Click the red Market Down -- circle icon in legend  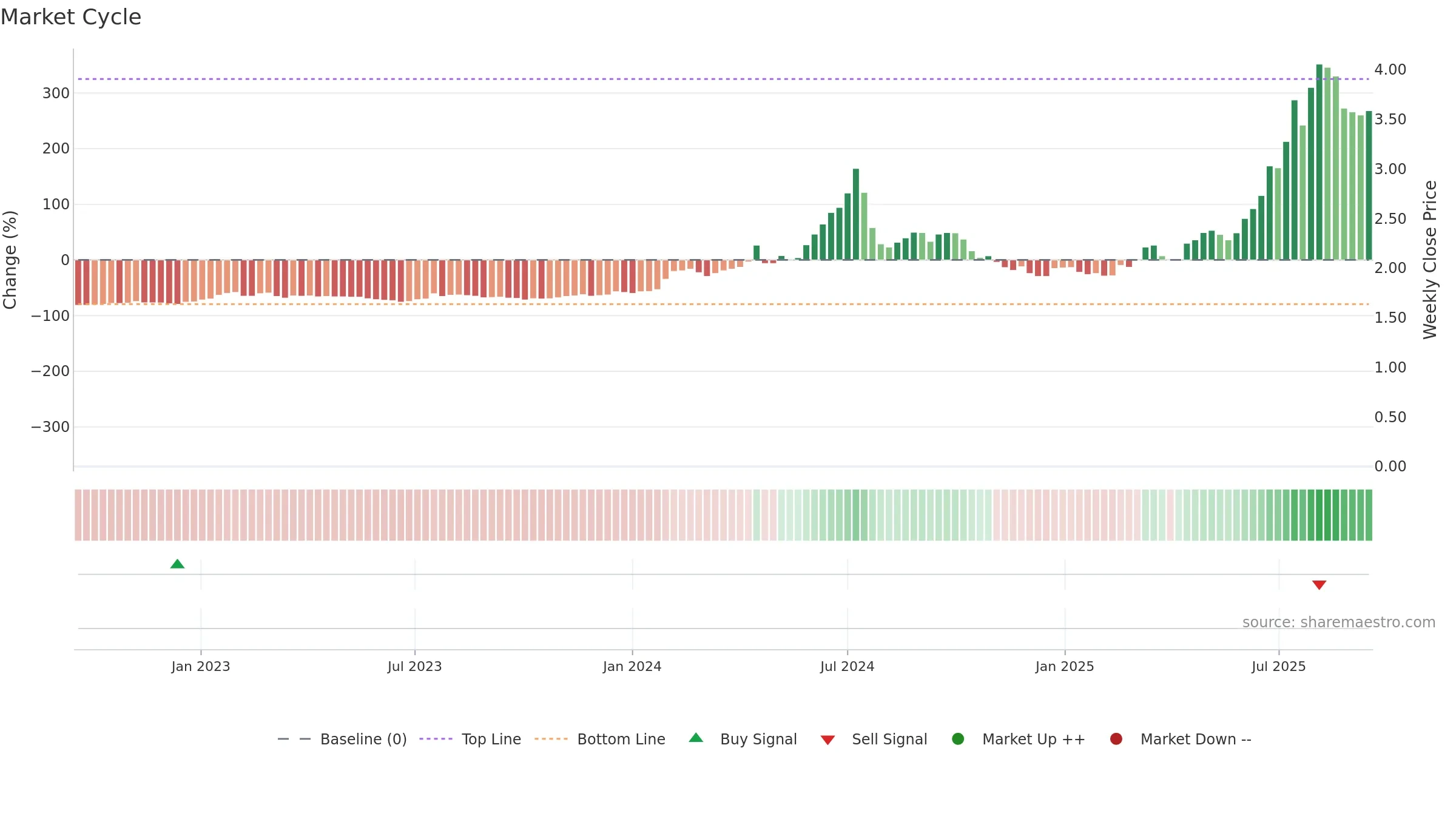[x=1116, y=738]
